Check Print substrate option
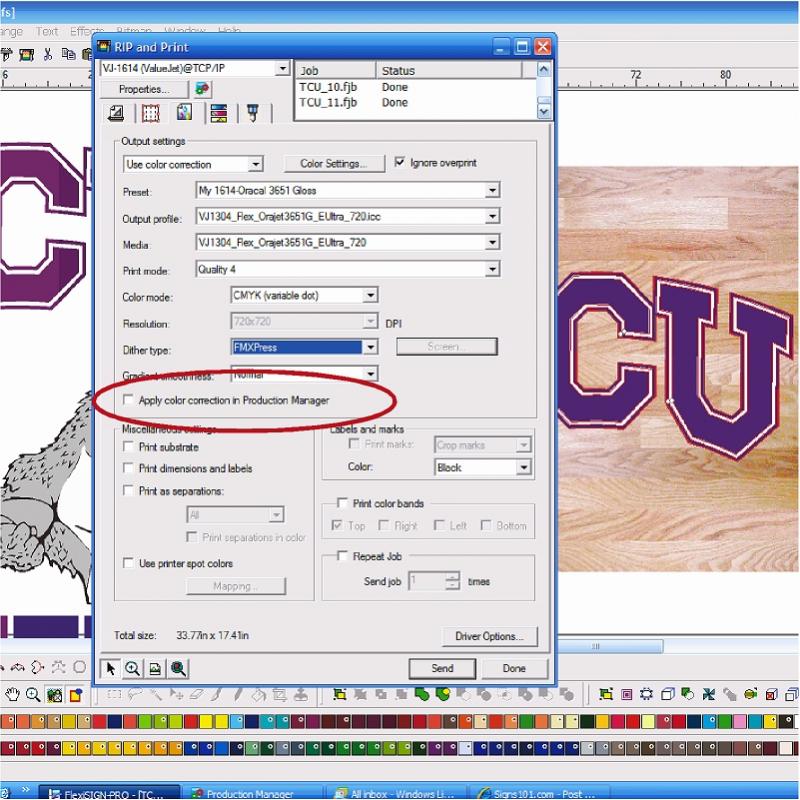 128,446
